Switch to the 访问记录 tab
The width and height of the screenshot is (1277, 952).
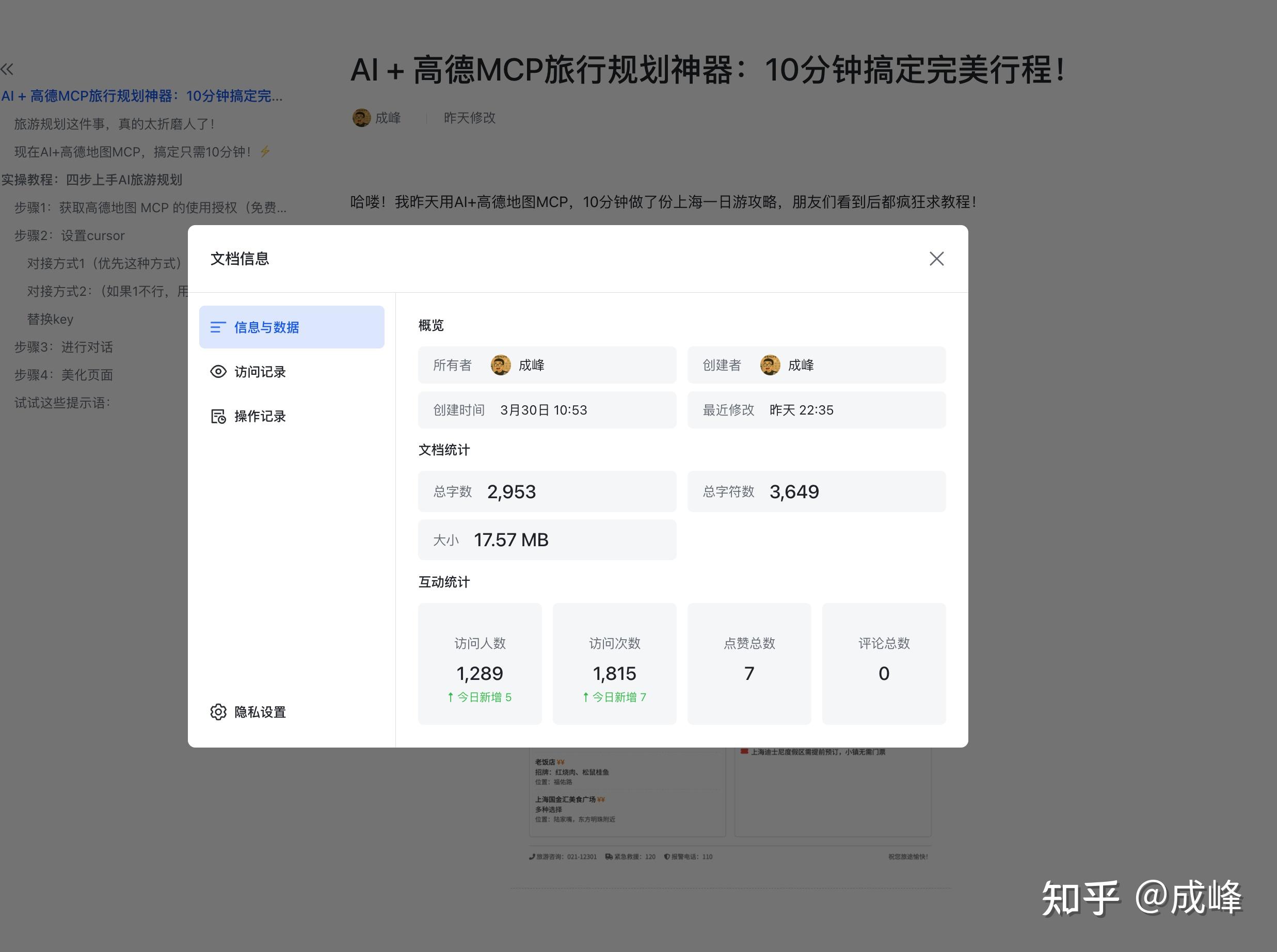pos(259,372)
